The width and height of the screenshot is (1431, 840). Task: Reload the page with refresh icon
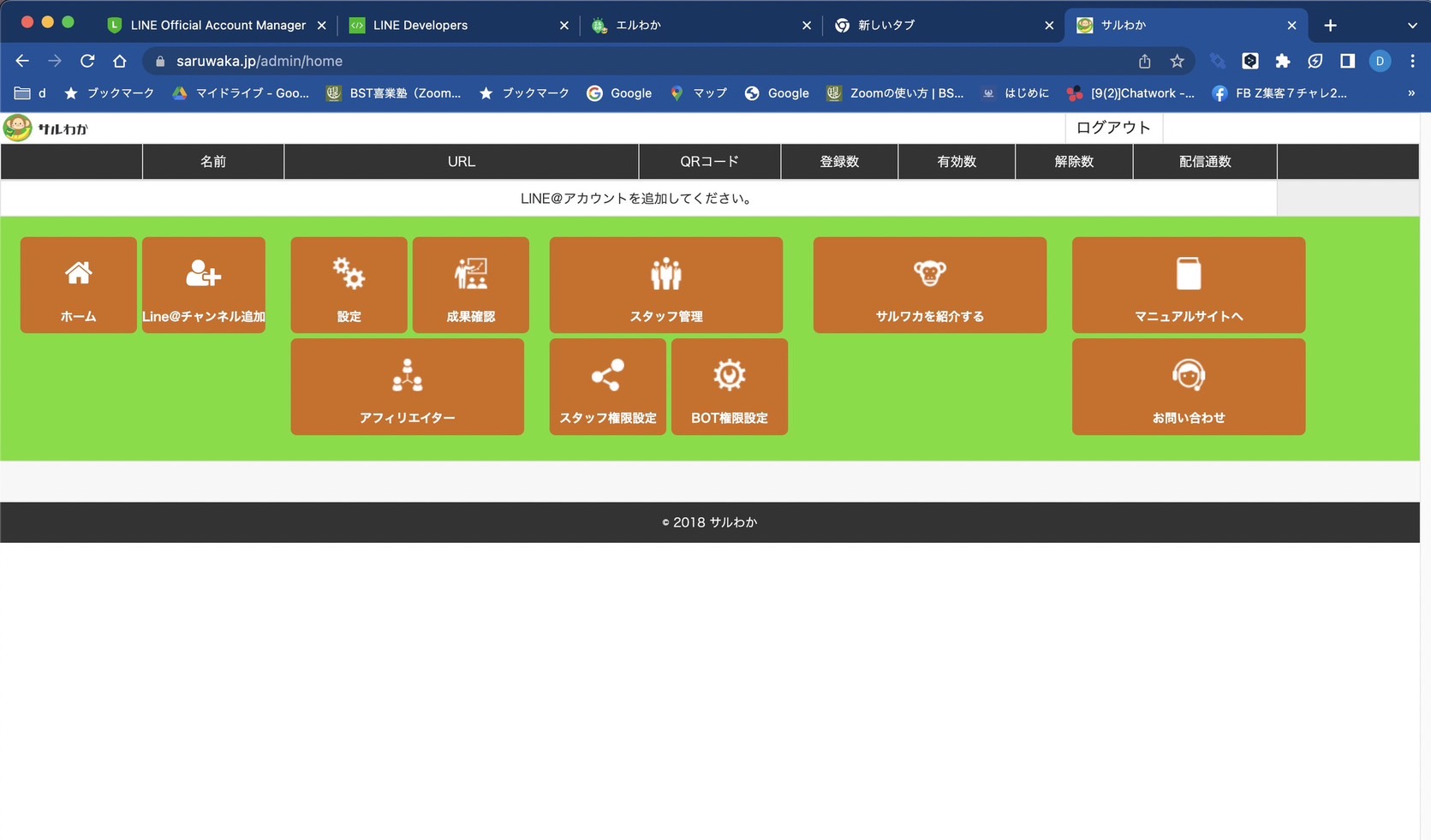[x=87, y=61]
